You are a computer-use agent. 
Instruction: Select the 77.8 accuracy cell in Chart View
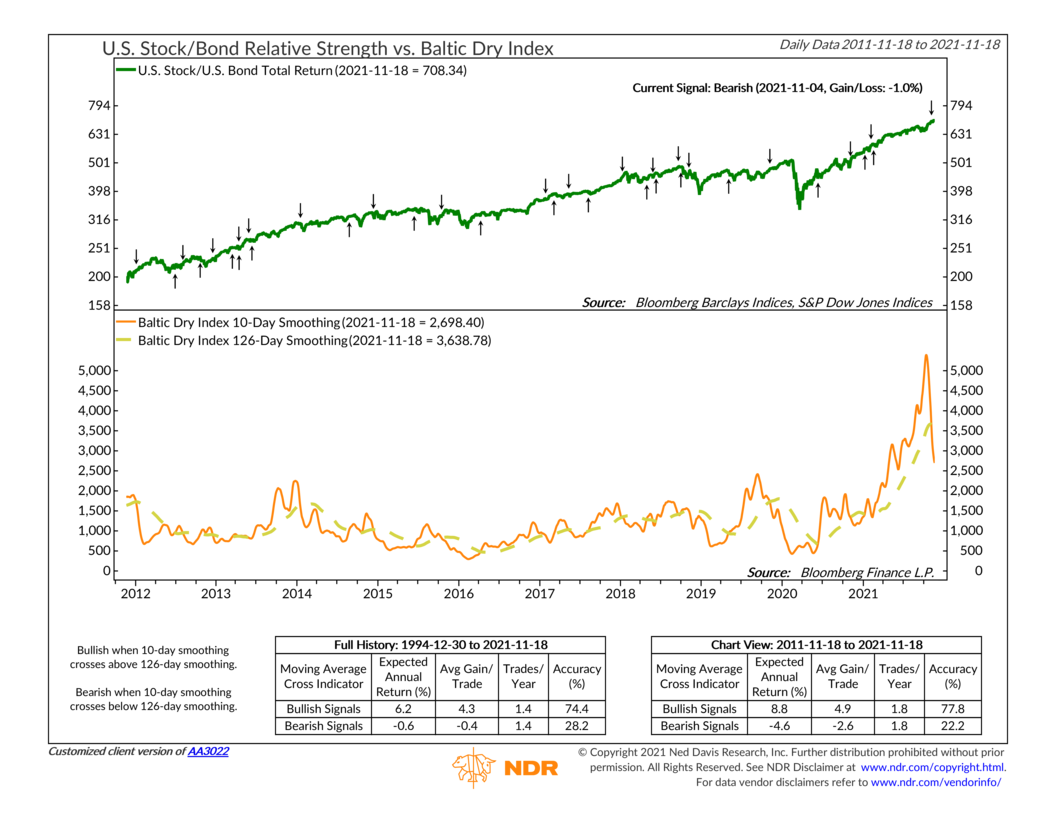pos(952,707)
